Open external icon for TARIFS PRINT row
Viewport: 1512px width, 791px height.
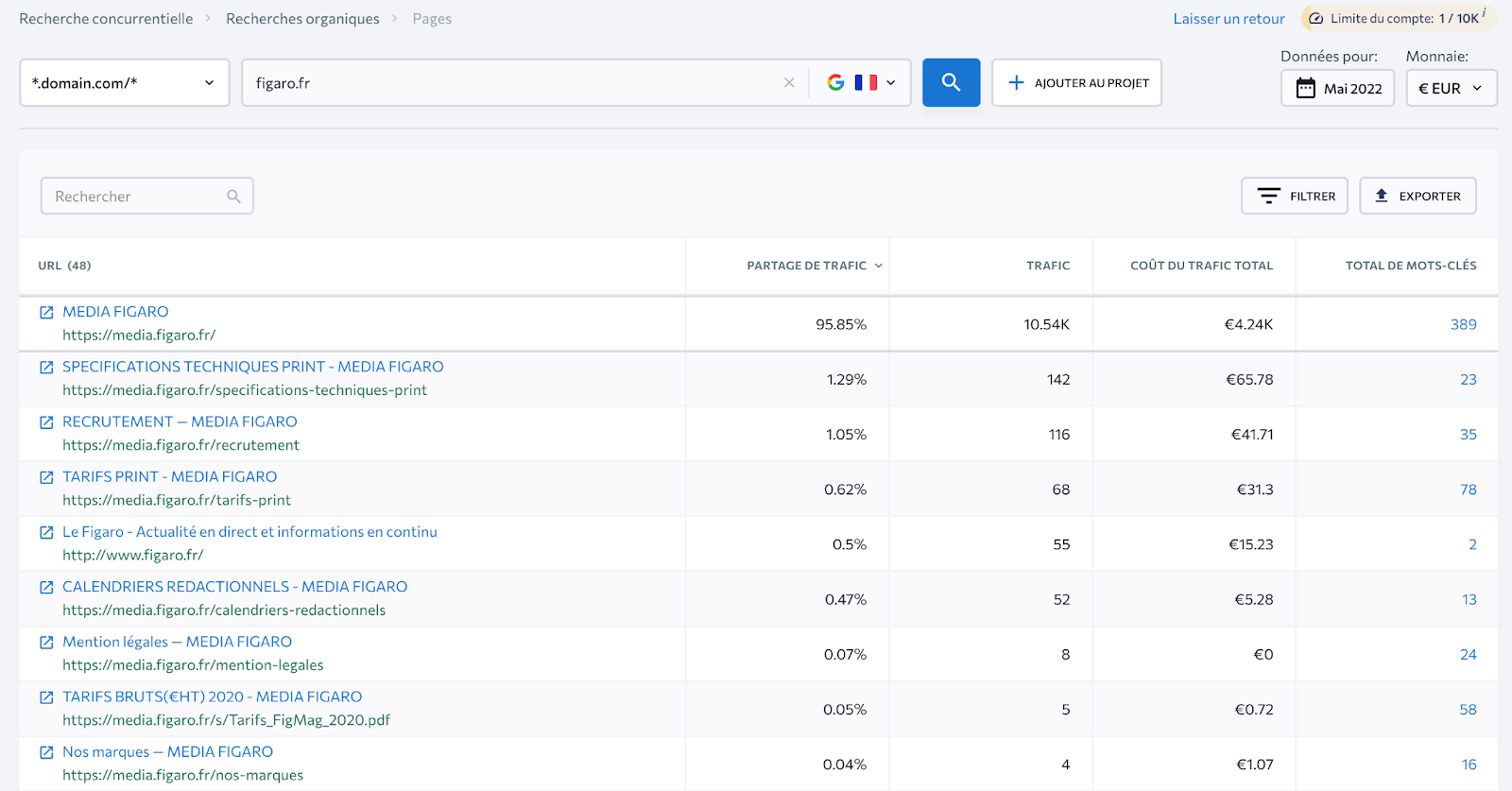(x=46, y=477)
